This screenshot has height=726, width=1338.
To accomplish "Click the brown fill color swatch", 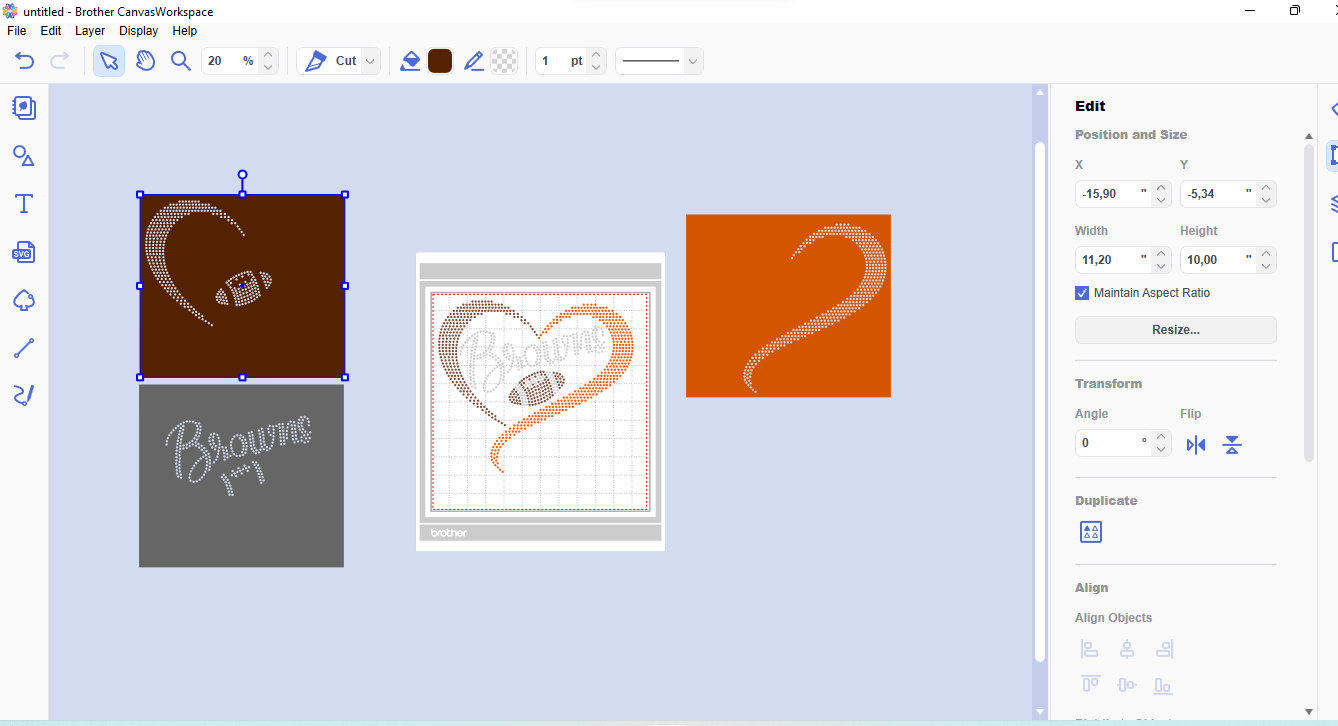I will pyautogui.click(x=440, y=61).
